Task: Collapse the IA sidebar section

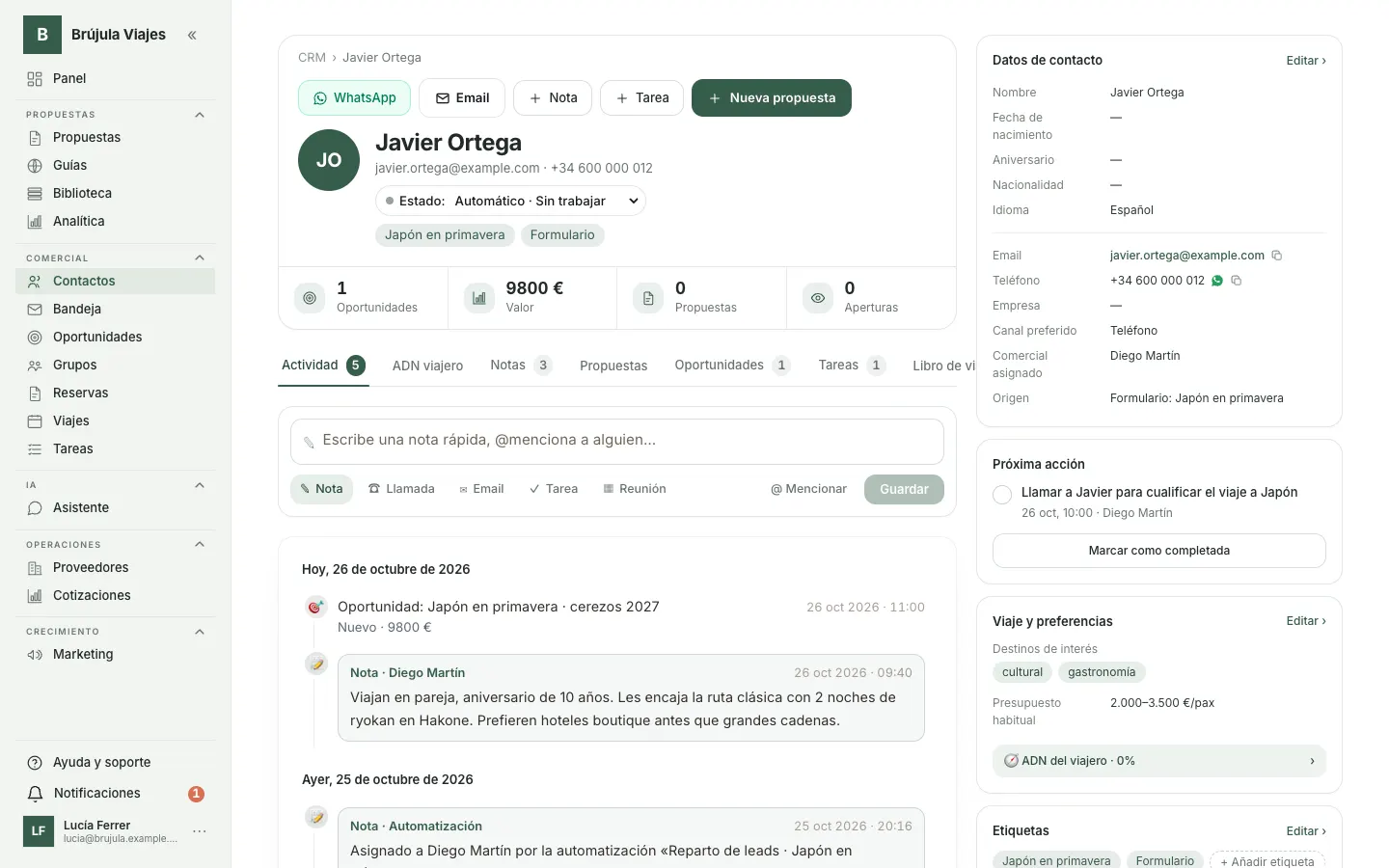Action: click(200, 485)
